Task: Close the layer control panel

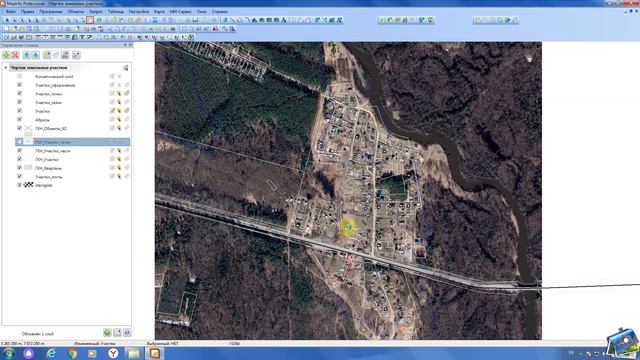Action: pos(131,45)
